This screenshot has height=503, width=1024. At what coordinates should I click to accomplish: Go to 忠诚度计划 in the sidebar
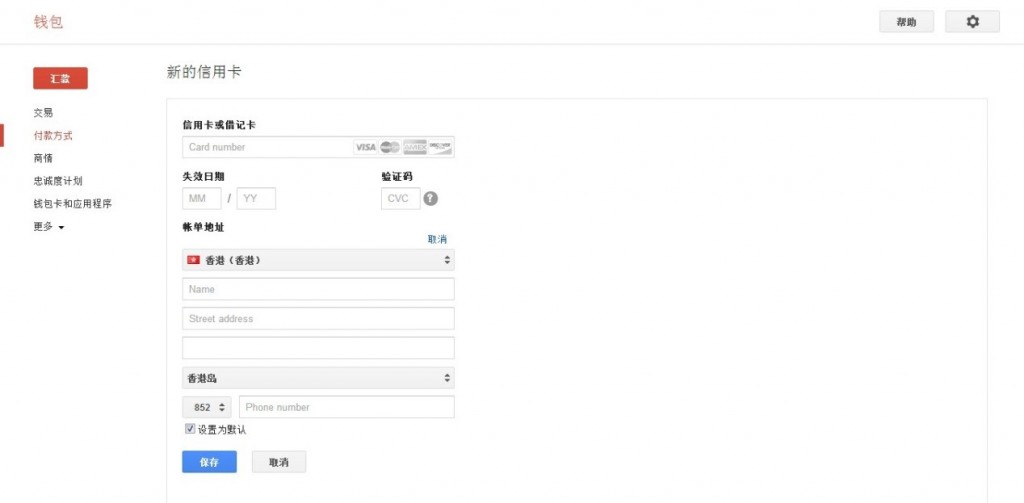[58, 181]
